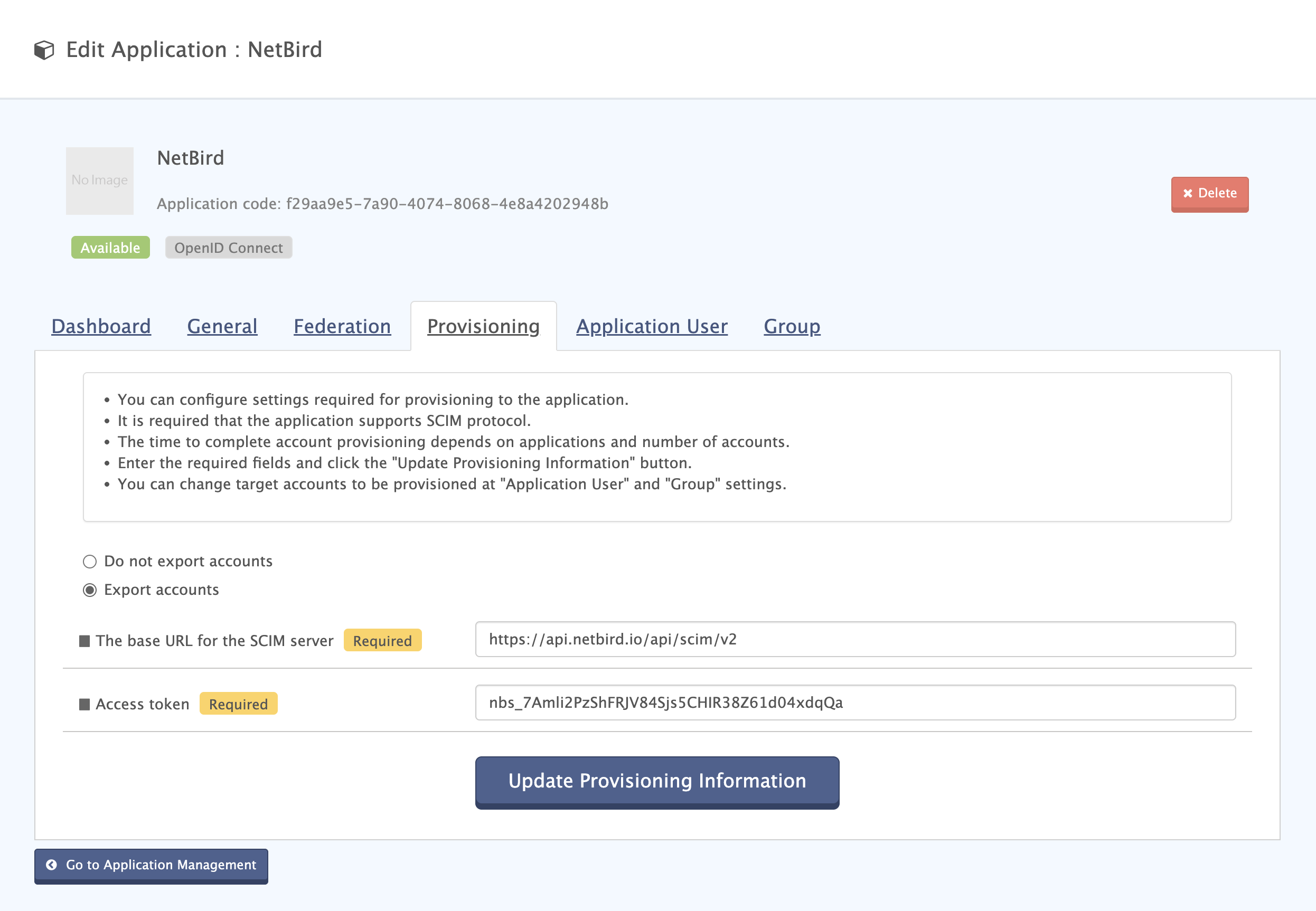
Task: Click the square bullet beside Access token label
Action: [84, 705]
